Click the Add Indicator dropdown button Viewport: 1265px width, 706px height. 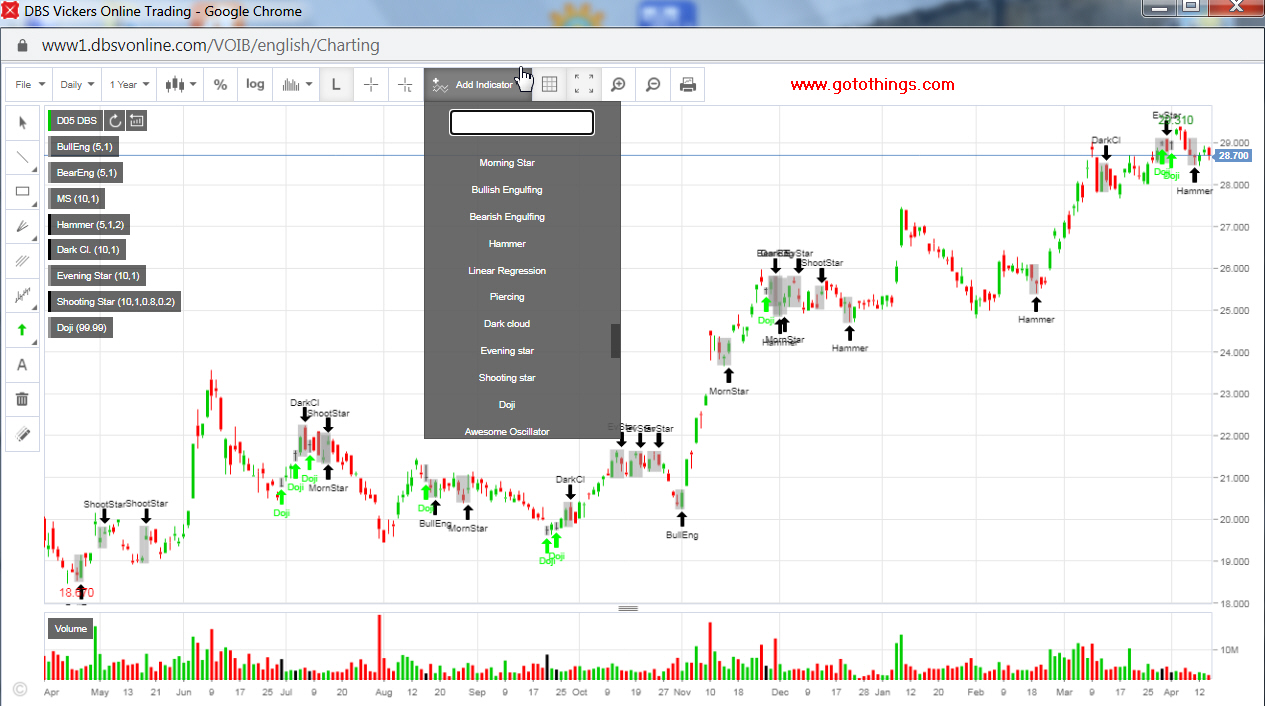476,85
